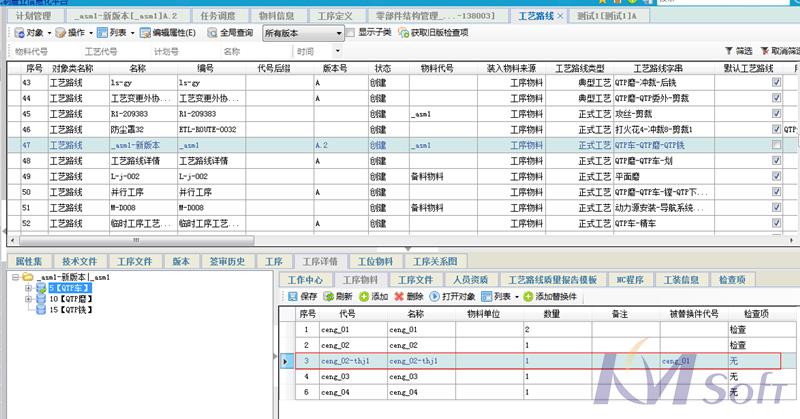Open the 所有版本 version dropdown
This screenshot has height=419, width=800.
[x=339, y=33]
